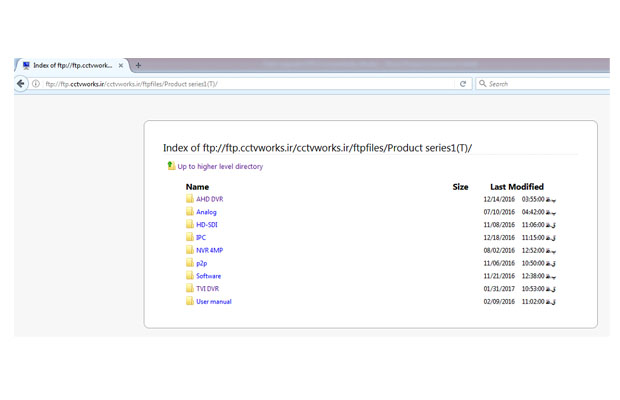Open the TVI DVR directory
Screen dimensions: 620x400
(x=208, y=289)
